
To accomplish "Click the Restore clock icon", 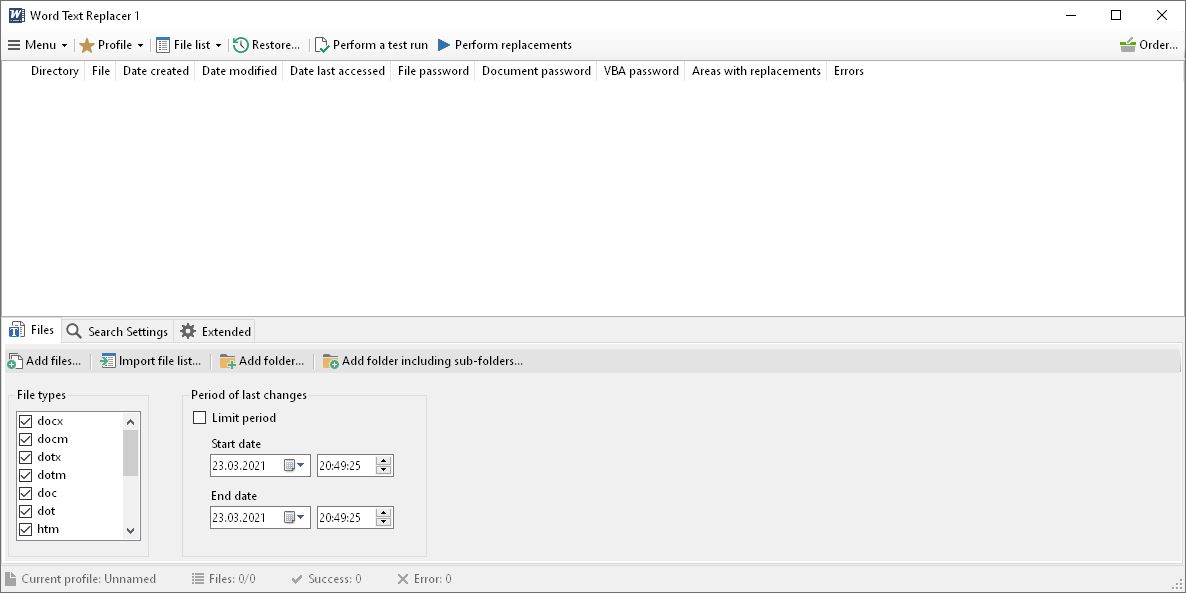I will (241, 45).
